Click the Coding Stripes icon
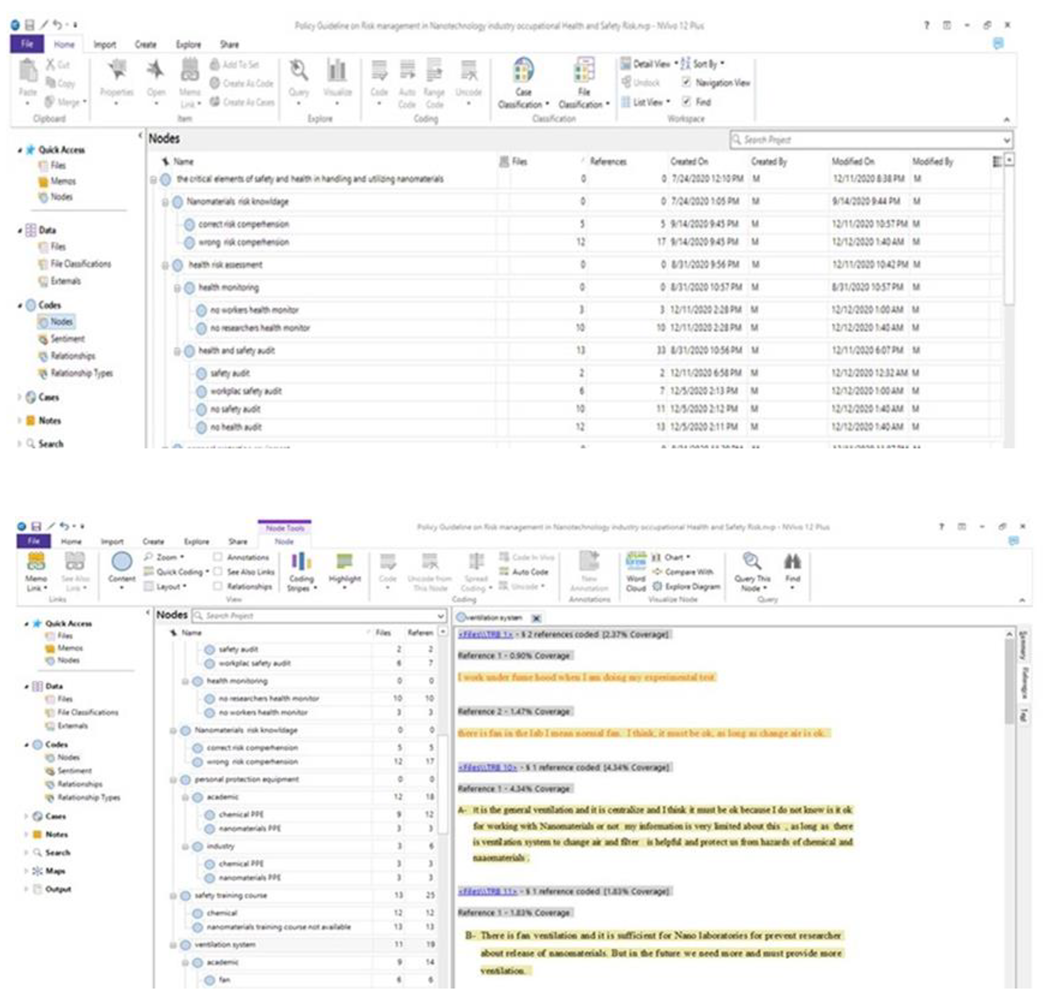Image resolution: width=1046 pixels, height=998 pixels. [x=301, y=571]
